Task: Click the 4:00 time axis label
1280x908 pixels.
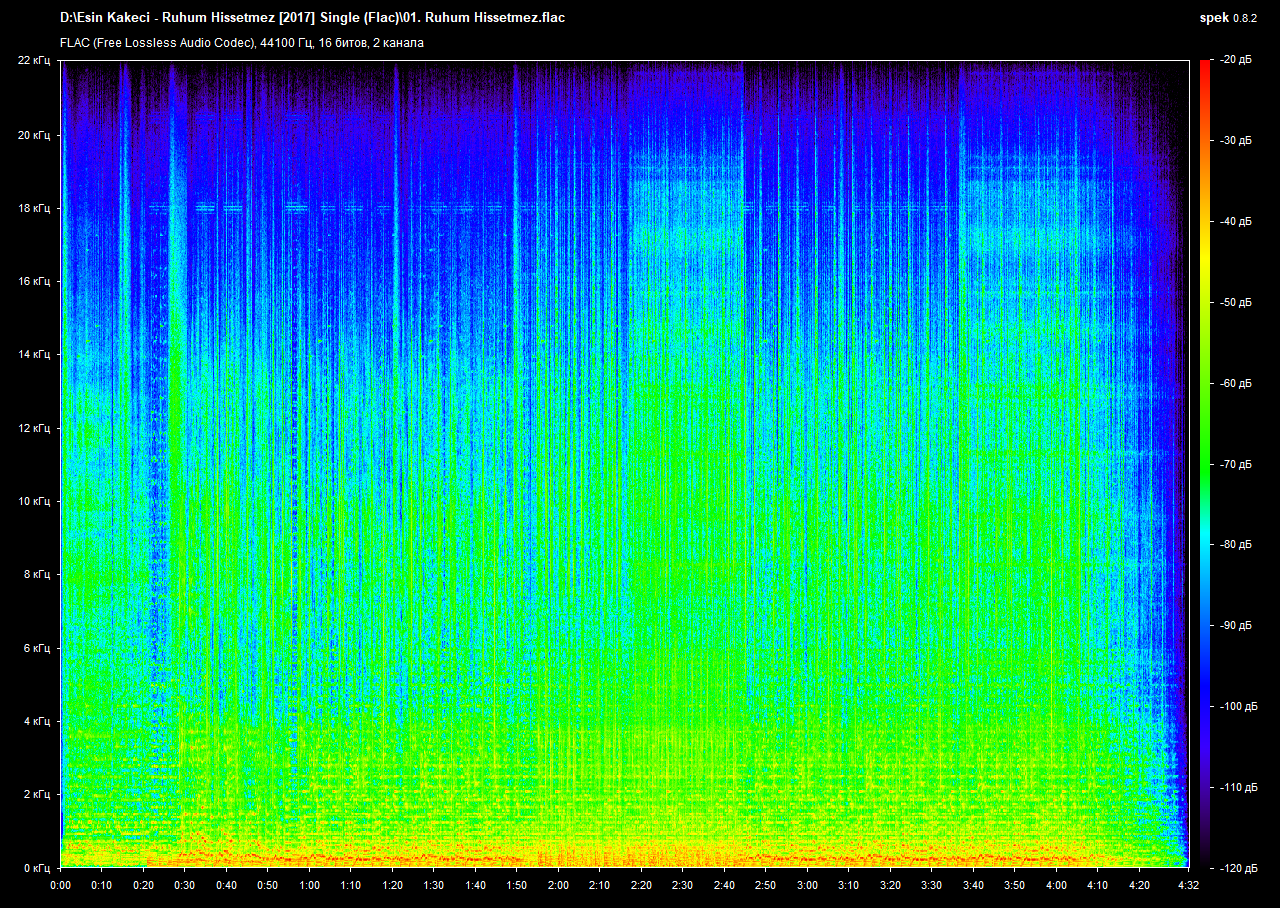Action: pos(1056,886)
